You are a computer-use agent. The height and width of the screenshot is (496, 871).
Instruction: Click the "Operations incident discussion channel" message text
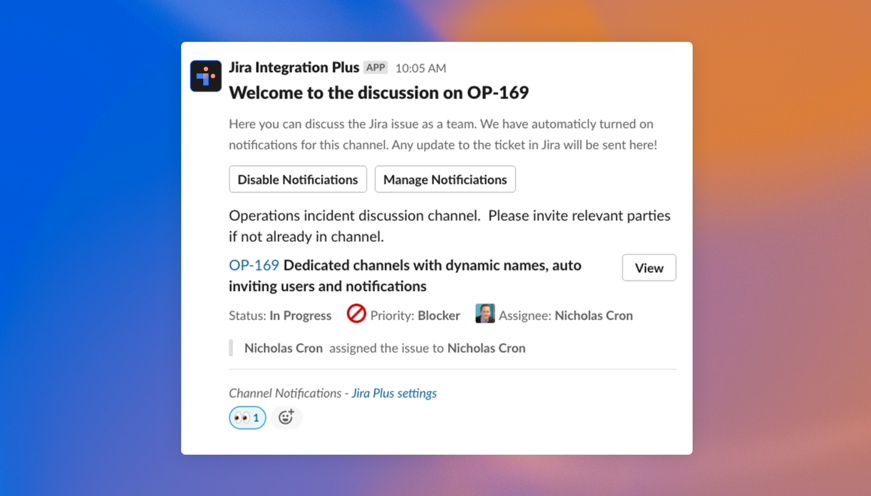[449, 226]
